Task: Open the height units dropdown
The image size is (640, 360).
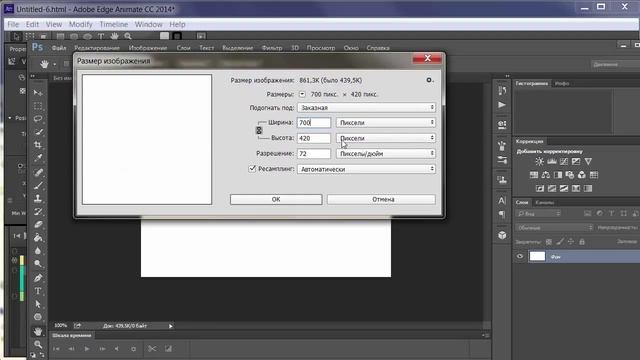Action: (386, 138)
